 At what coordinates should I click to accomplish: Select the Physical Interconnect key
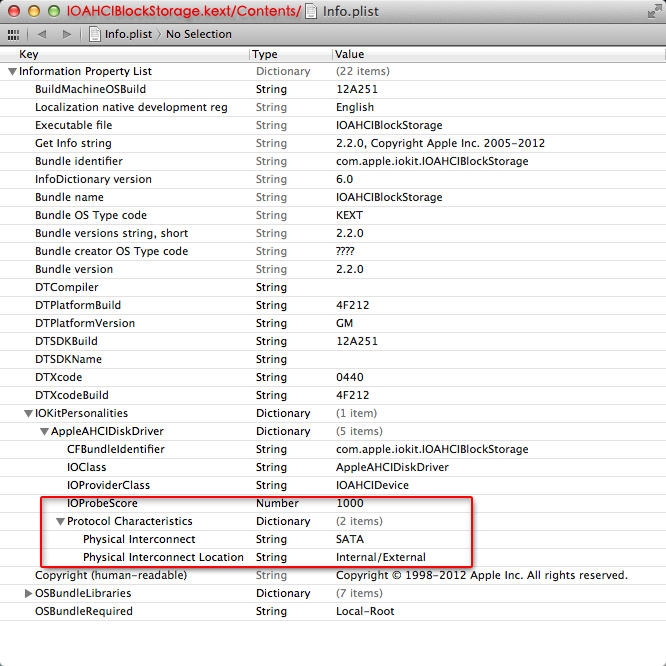(x=139, y=539)
